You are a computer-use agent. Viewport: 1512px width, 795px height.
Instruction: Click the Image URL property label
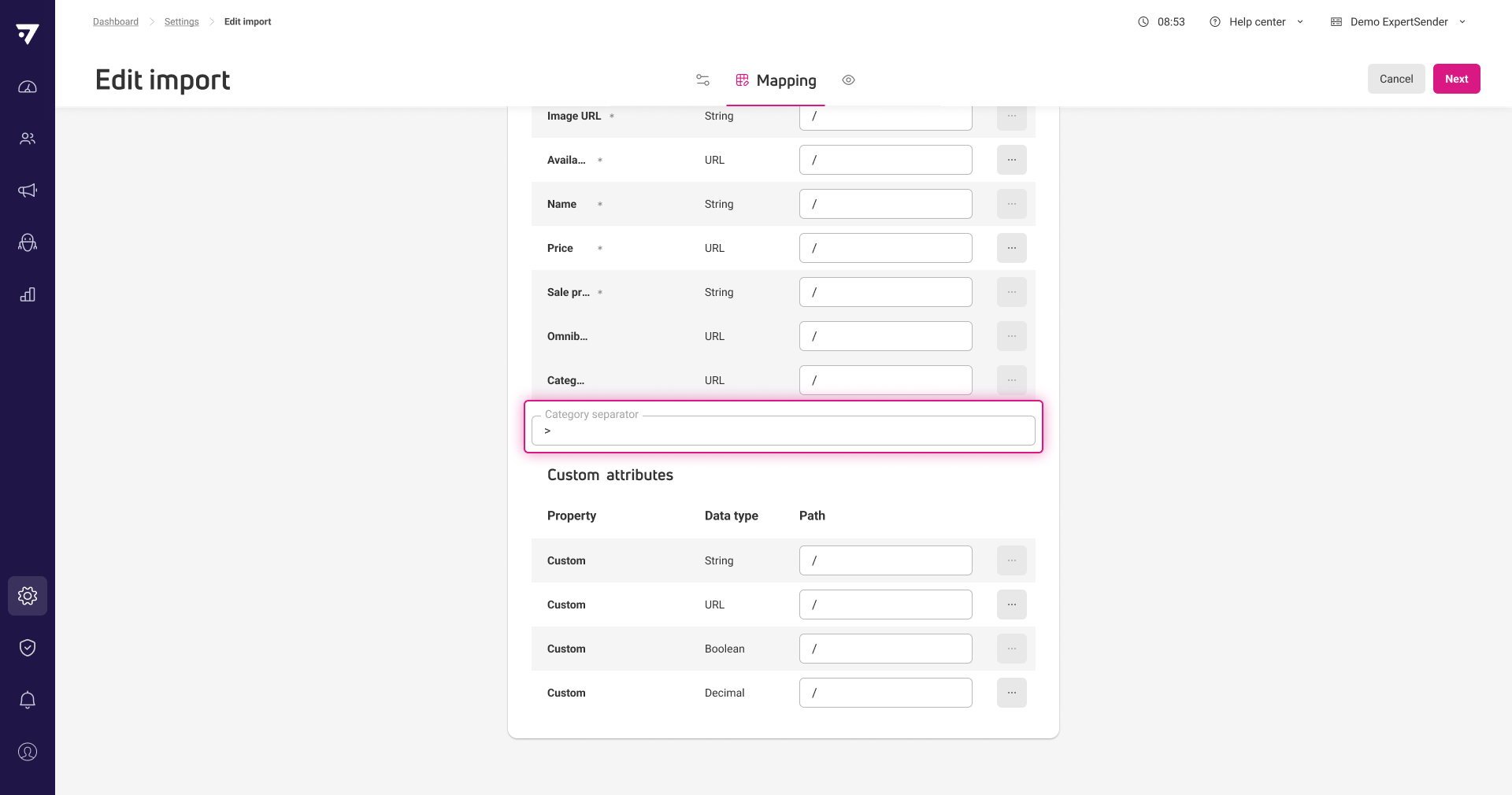pos(574,116)
